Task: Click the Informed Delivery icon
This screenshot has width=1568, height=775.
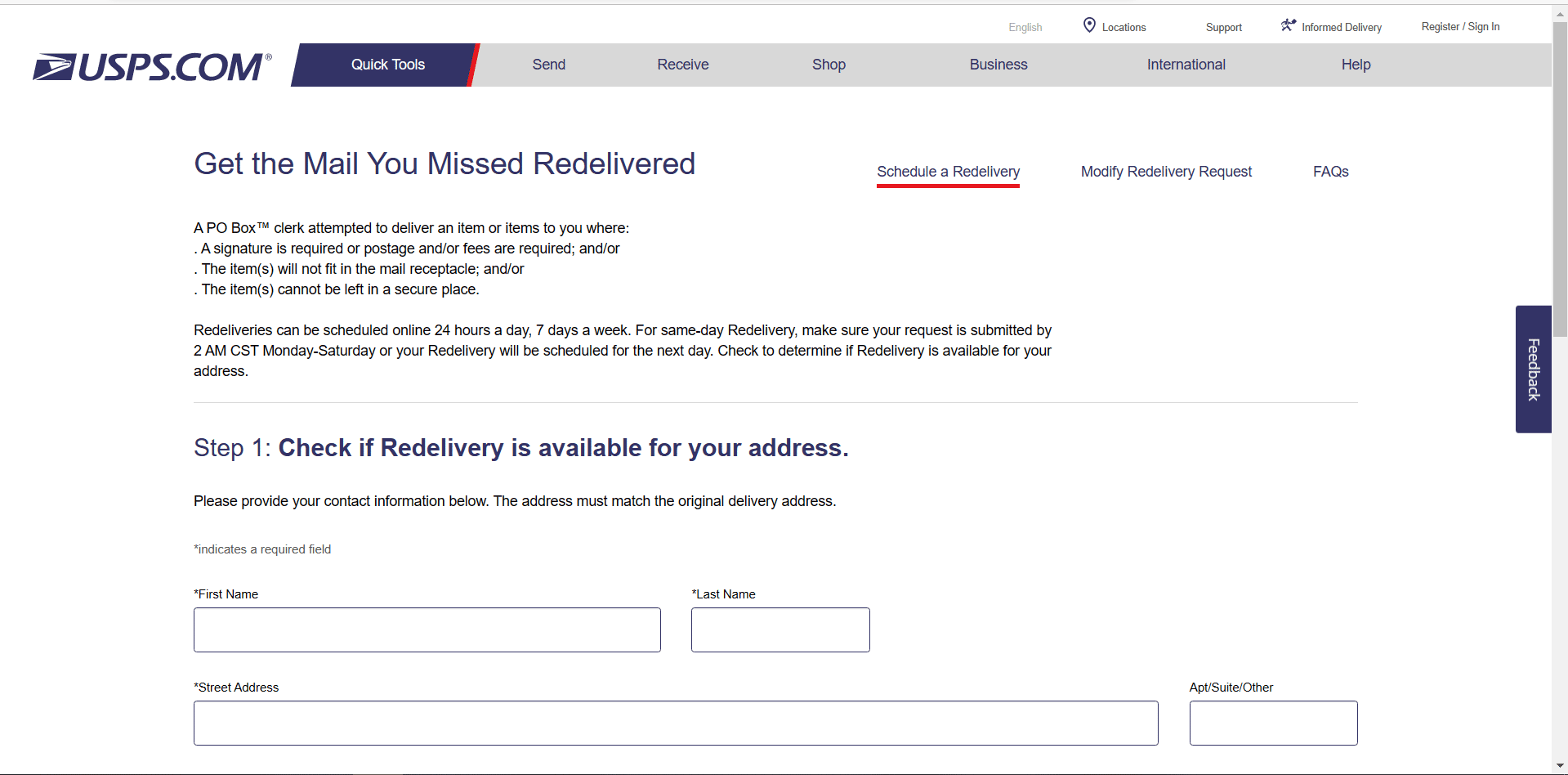Action: point(1289,25)
